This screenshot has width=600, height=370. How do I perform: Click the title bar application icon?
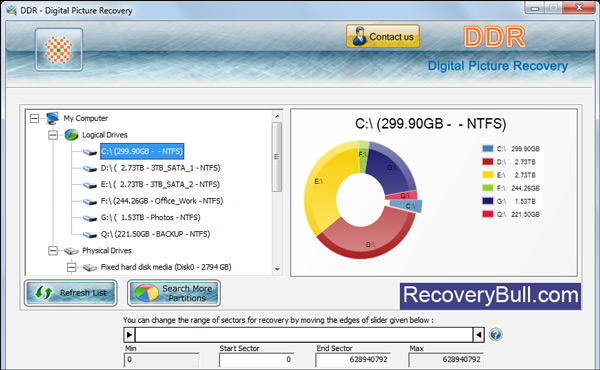point(11,10)
